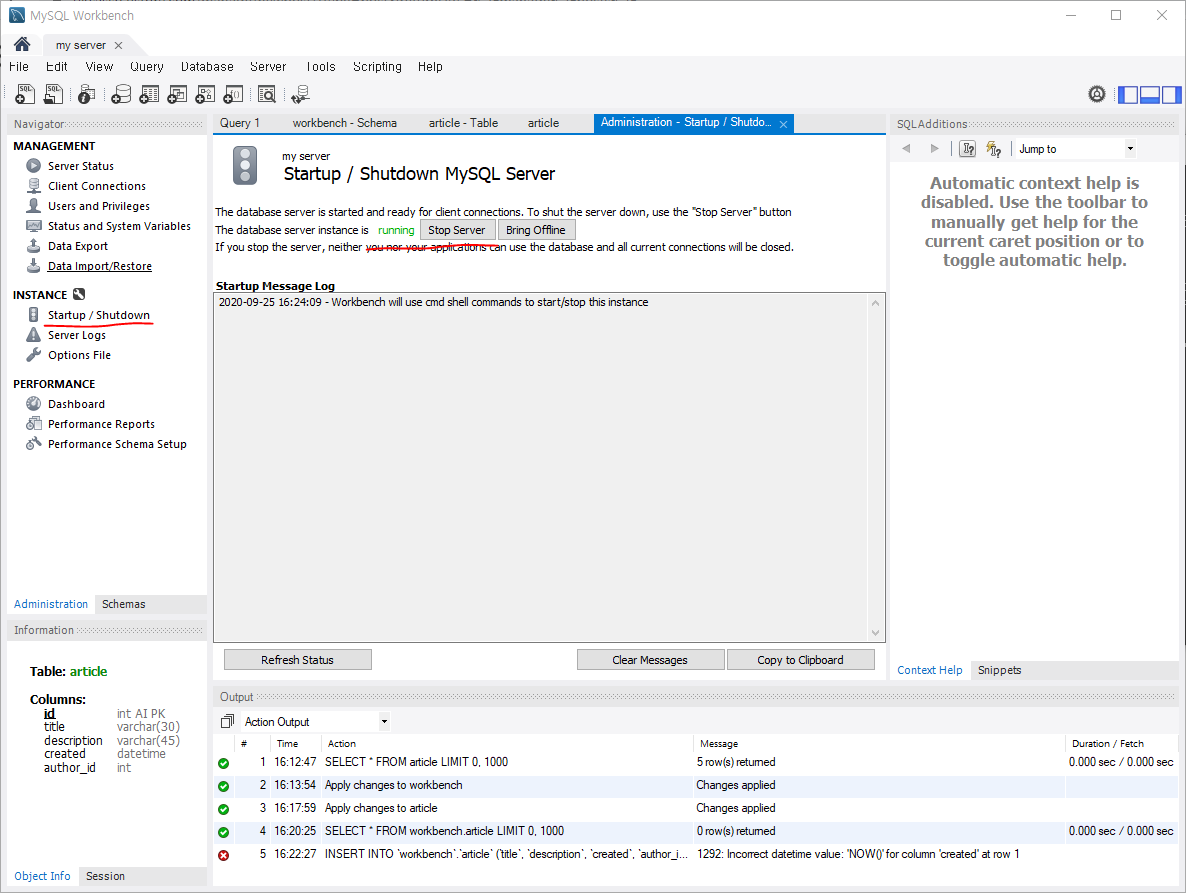Close the my server connection tab
This screenshot has width=1186, height=893.
point(118,45)
